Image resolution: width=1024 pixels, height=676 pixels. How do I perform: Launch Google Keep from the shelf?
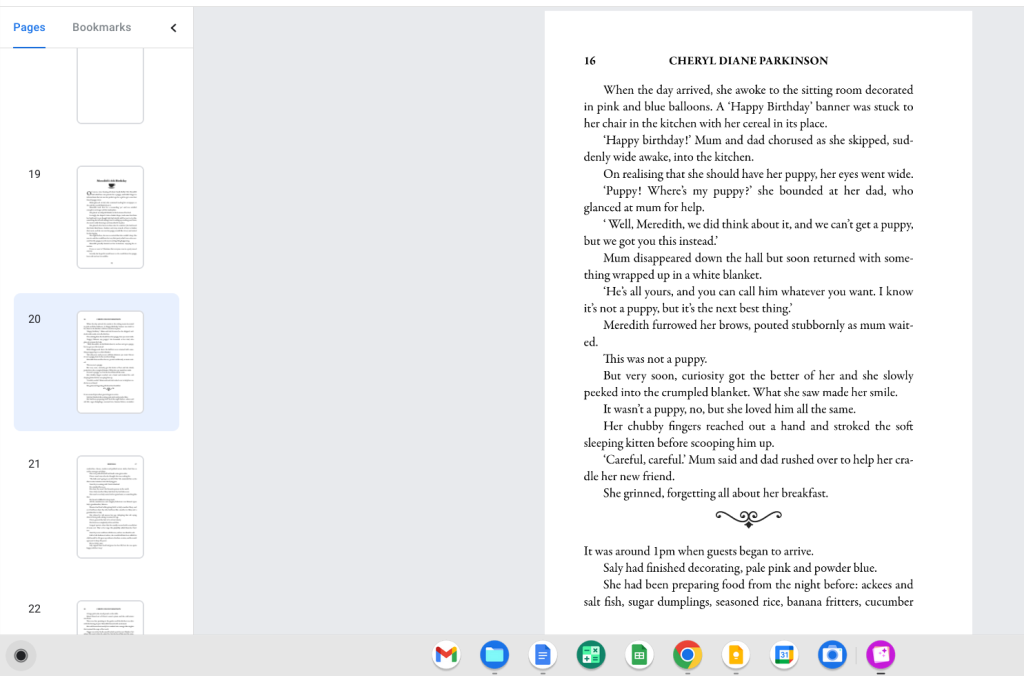(736, 654)
